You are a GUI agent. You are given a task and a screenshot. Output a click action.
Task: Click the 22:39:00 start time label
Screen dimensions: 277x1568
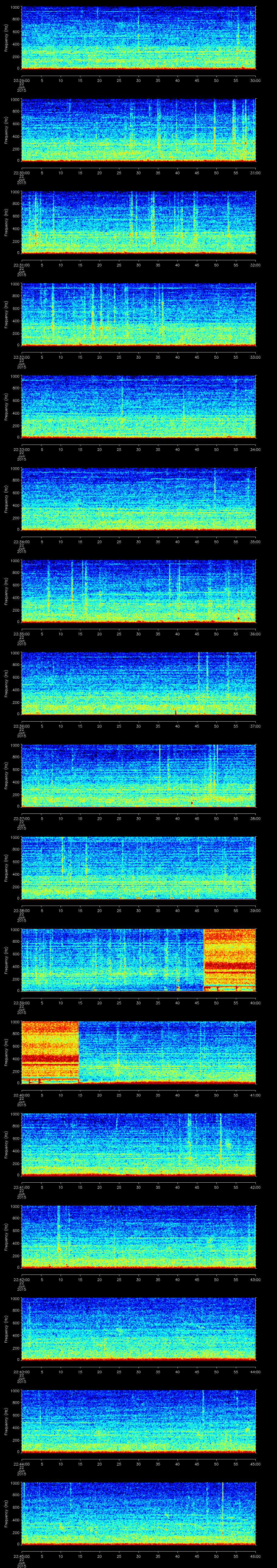(21, 1003)
